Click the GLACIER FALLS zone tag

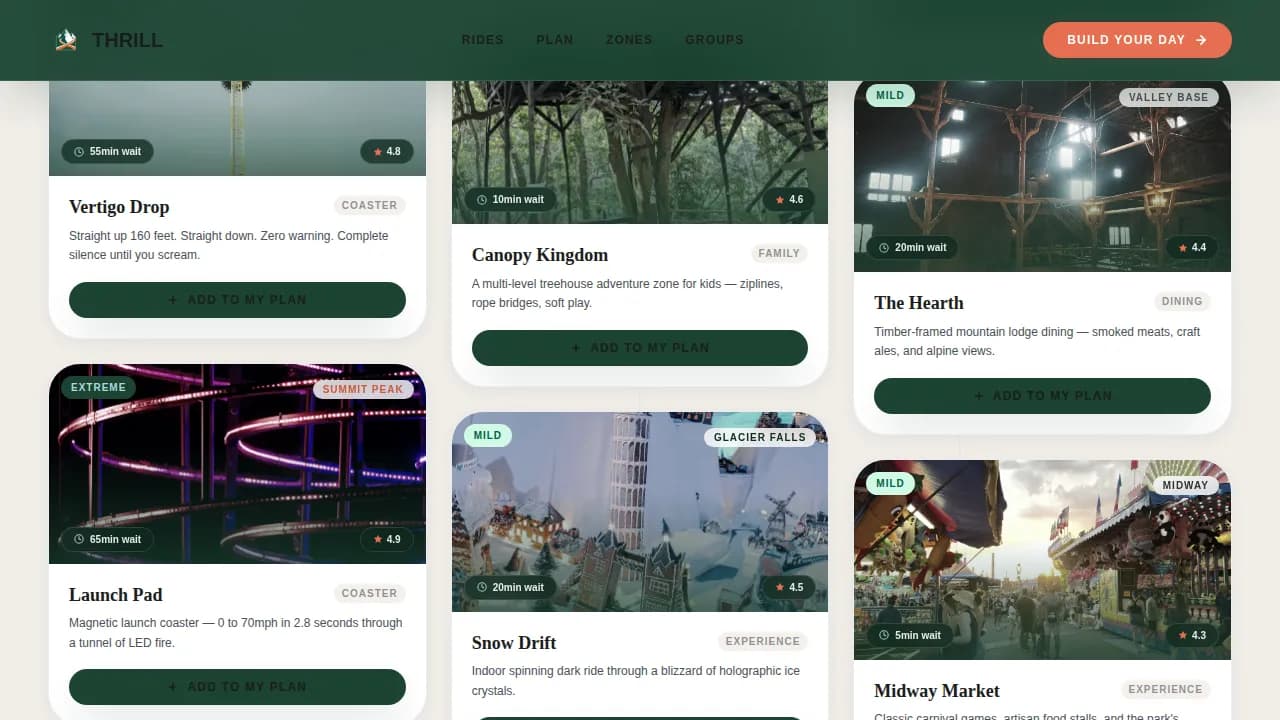(x=760, y=437)
